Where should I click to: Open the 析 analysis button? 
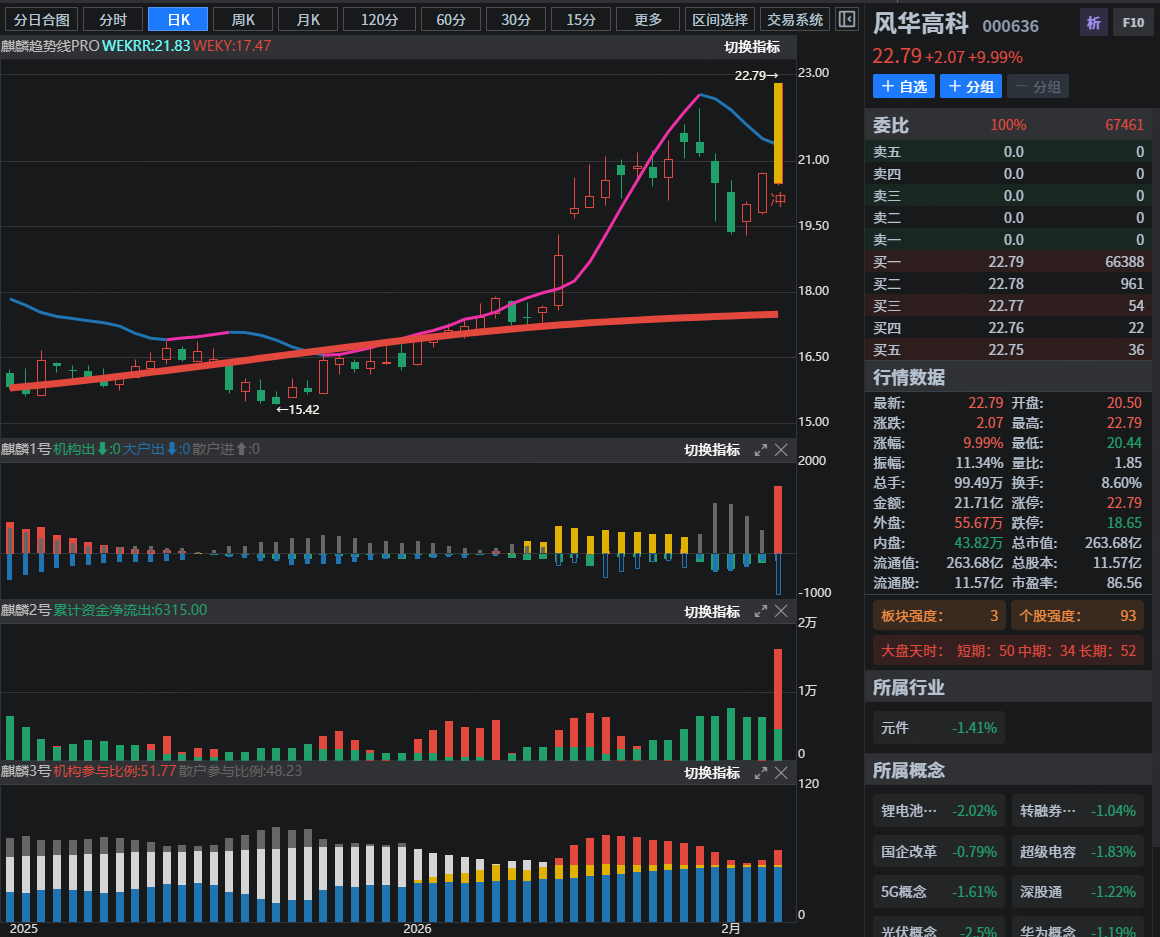[x=1094, y=22]
